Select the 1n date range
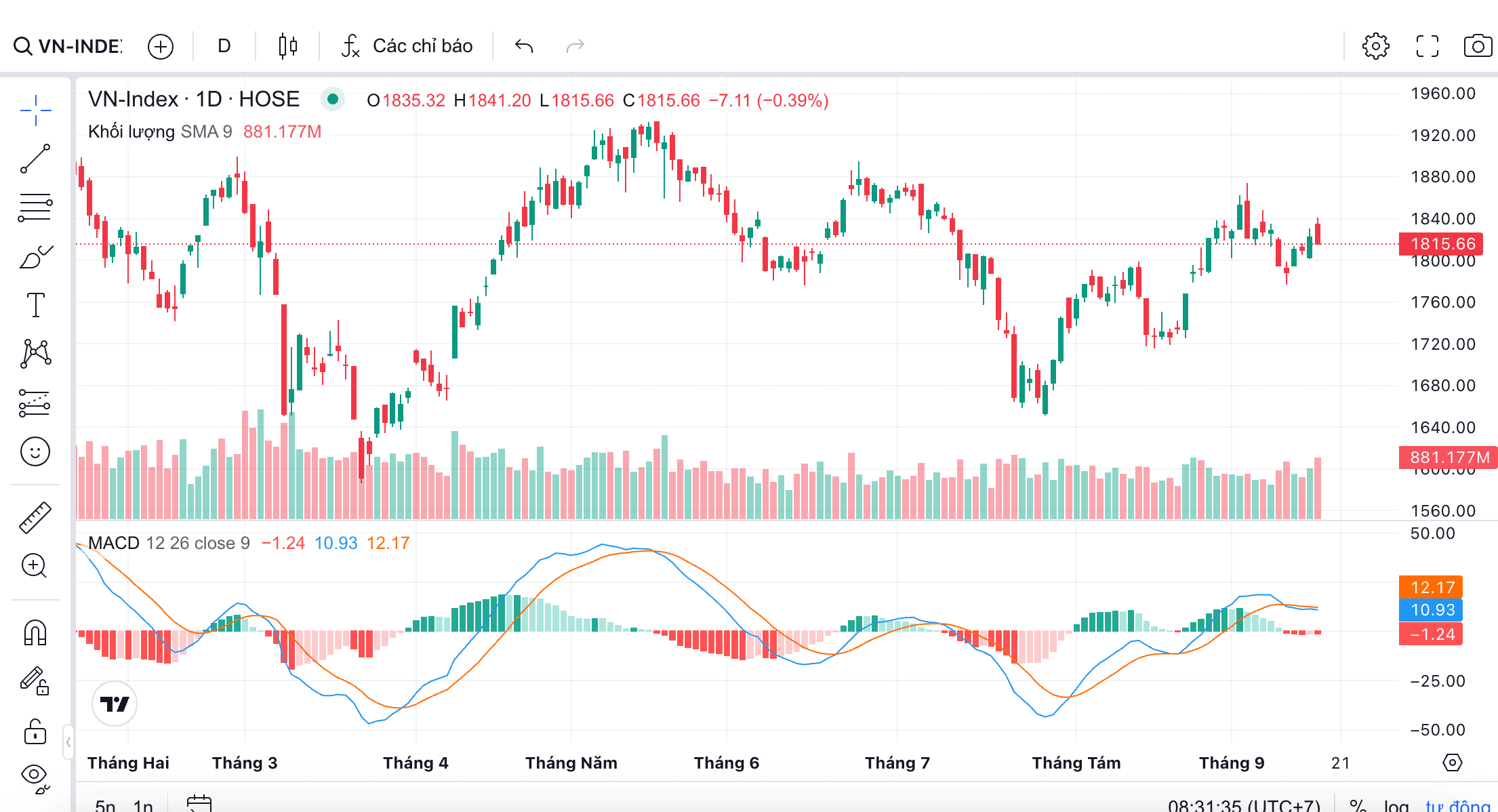 tap(143, 805)
